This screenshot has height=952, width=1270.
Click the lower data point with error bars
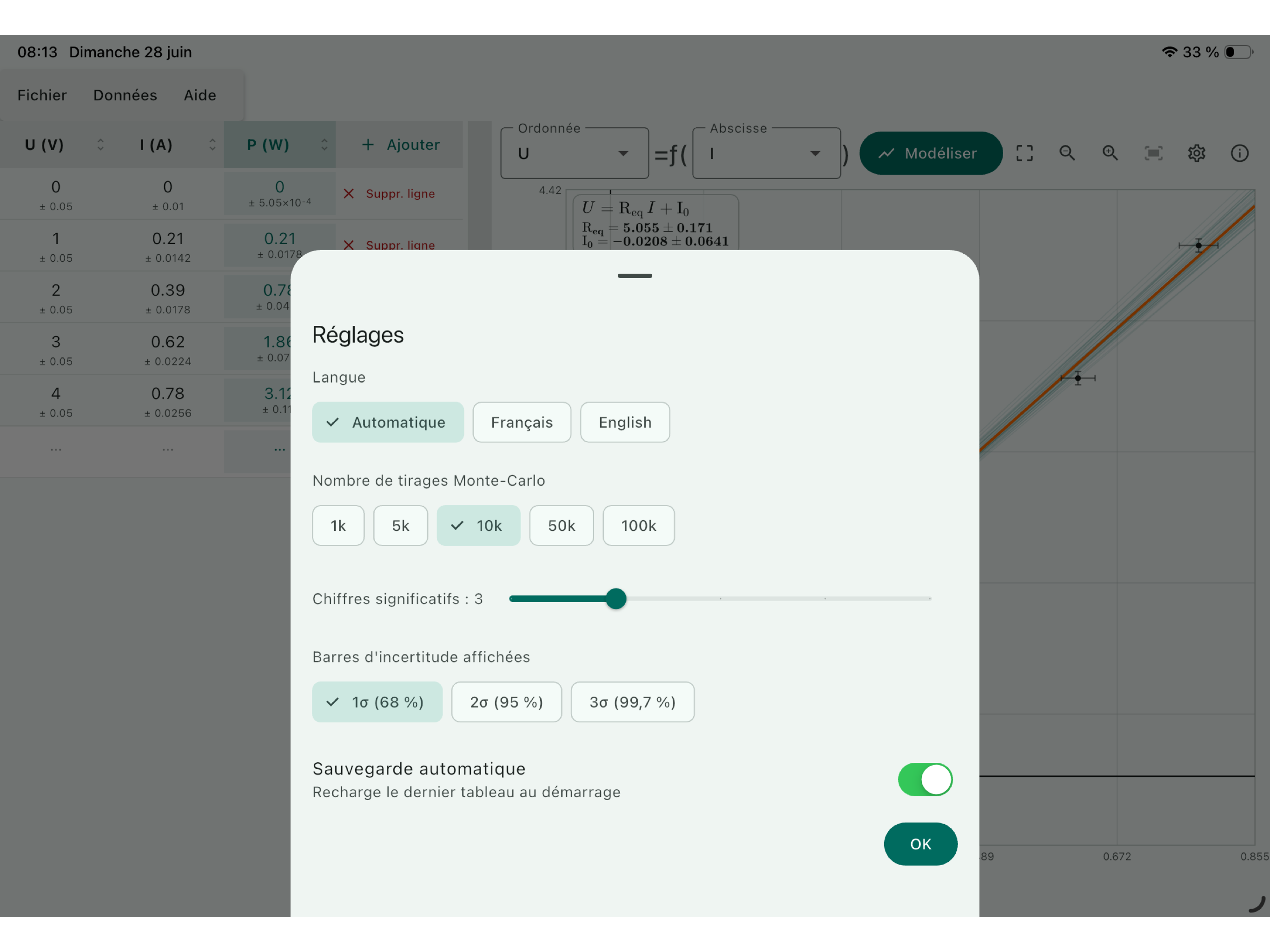pos(1078,378)
